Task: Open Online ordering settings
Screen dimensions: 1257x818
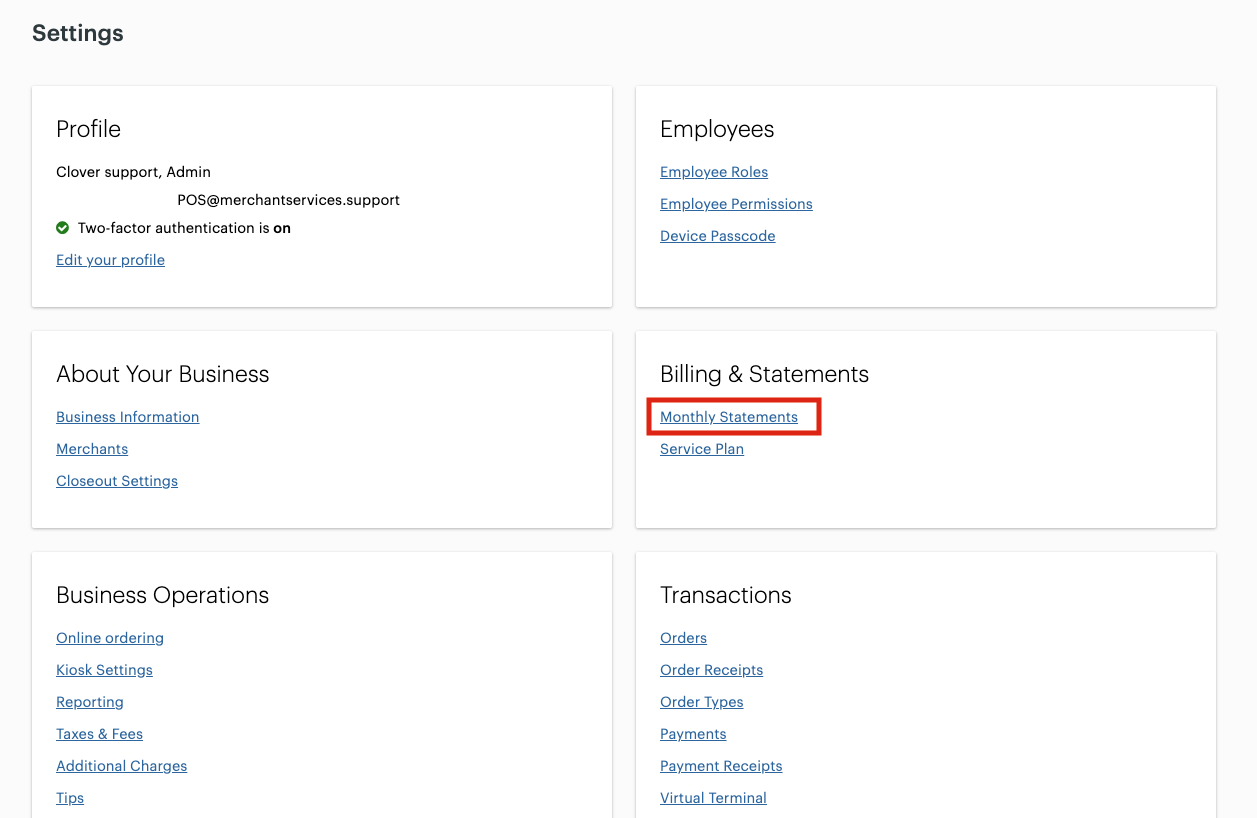Action: tap(110, 638)
